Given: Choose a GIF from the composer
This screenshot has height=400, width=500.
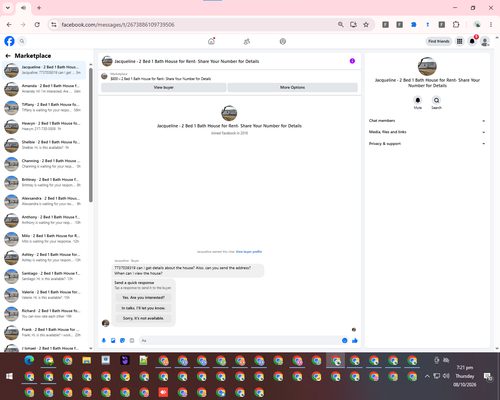Looking at the screenshot, I should pyautogui.click(x=132, y=340).
